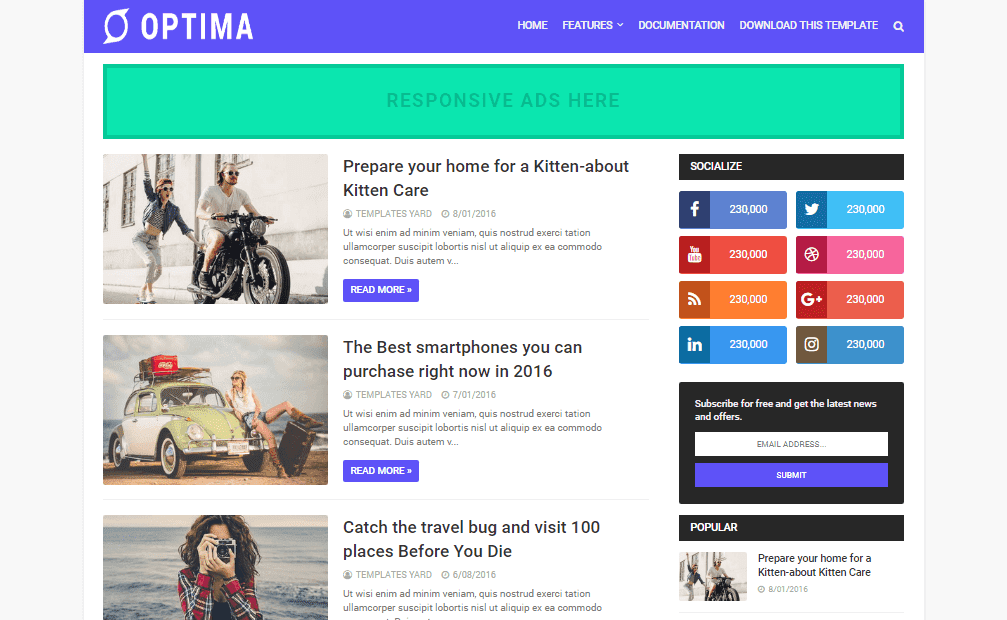This screenshot has width=1007, height=620.
Task: Click the Twitter bird icon
Action: [x=812, y=209]
